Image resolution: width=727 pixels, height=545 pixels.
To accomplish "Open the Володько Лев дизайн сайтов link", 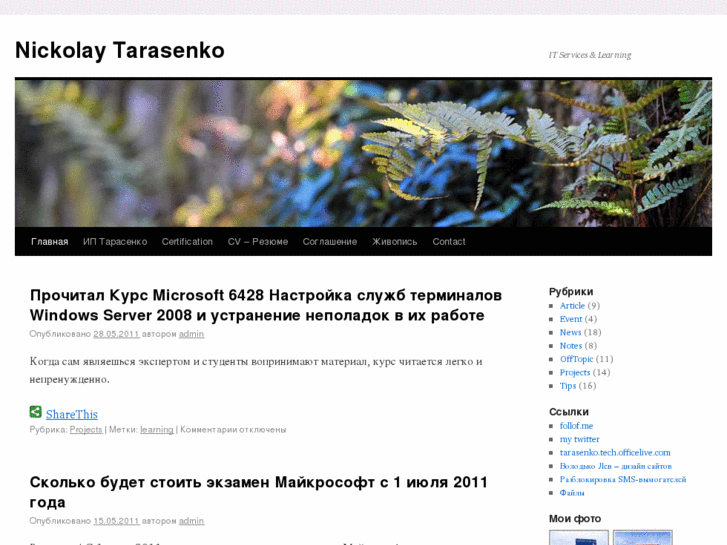I will (x=616, y=466).
